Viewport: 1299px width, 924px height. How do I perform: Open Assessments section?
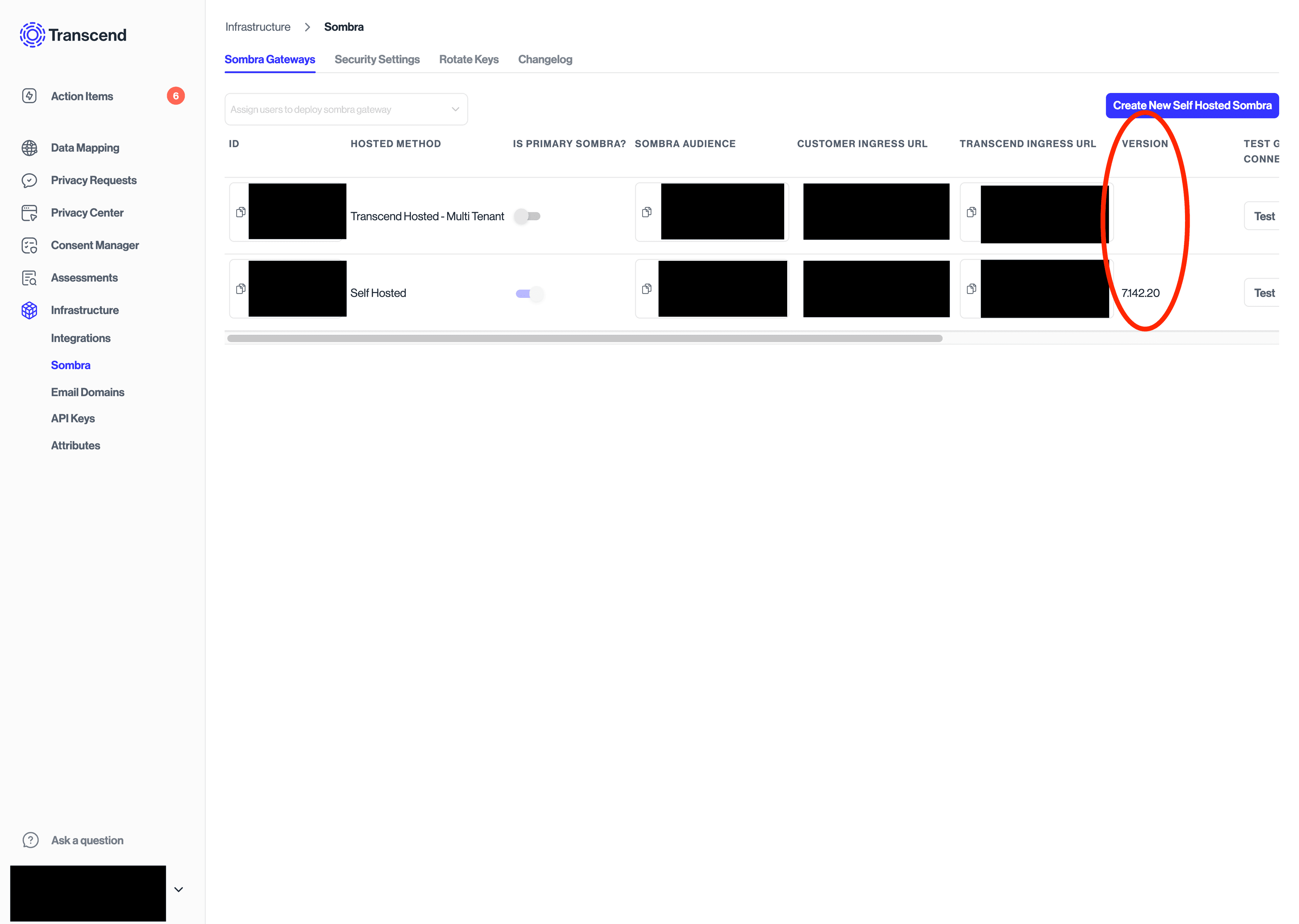pyautogui.click(x=83, y=277)
